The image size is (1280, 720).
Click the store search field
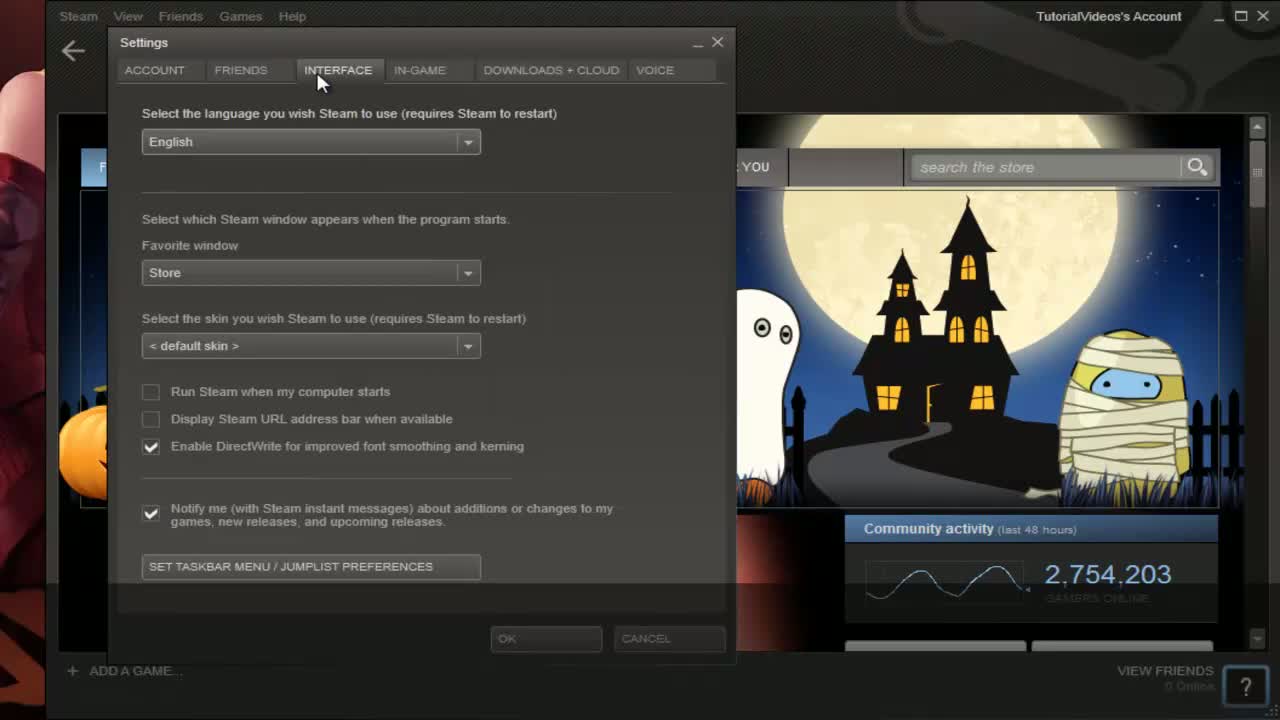coord(1044,167)
